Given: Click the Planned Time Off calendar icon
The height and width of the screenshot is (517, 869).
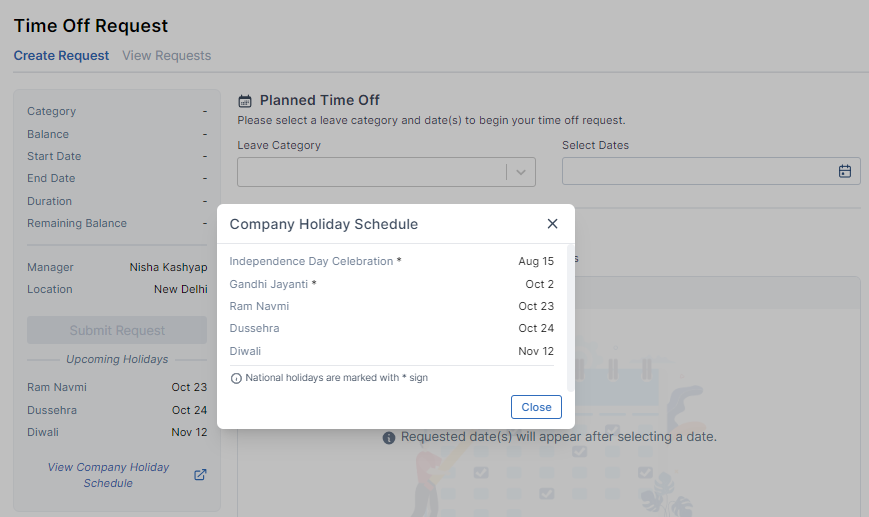Looking at the screenshot, I should pyautogui.click(x=244, y=101).
